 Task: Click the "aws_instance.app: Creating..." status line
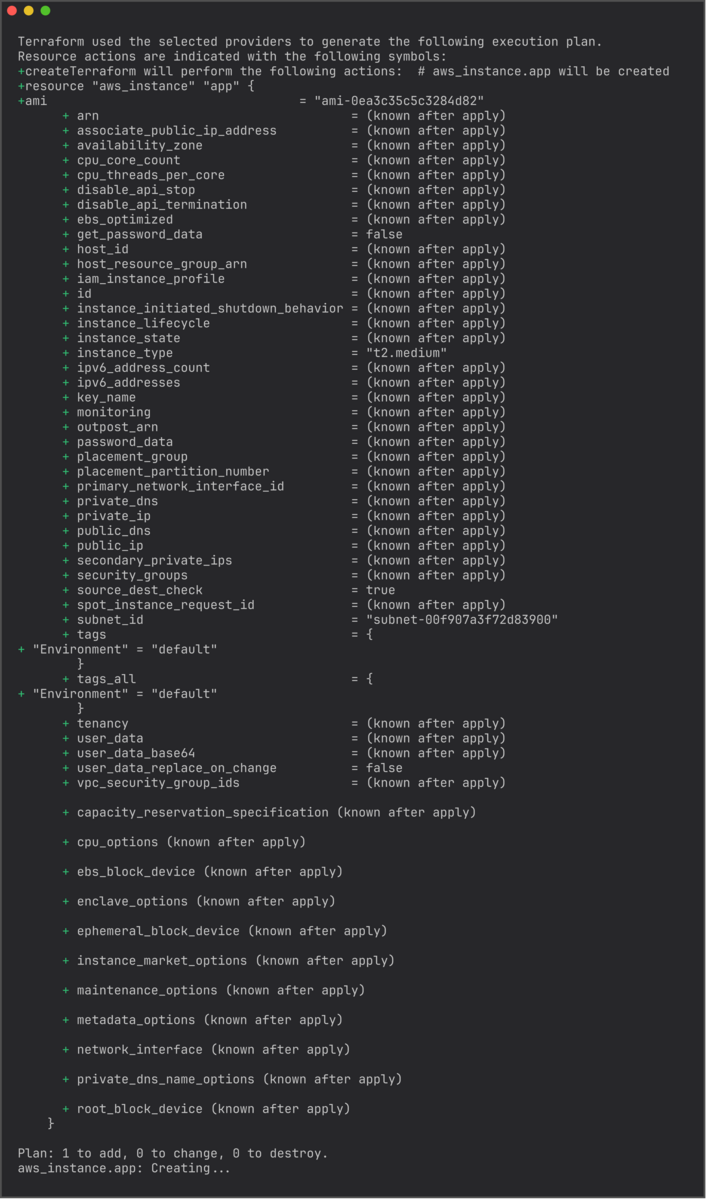124,1168
